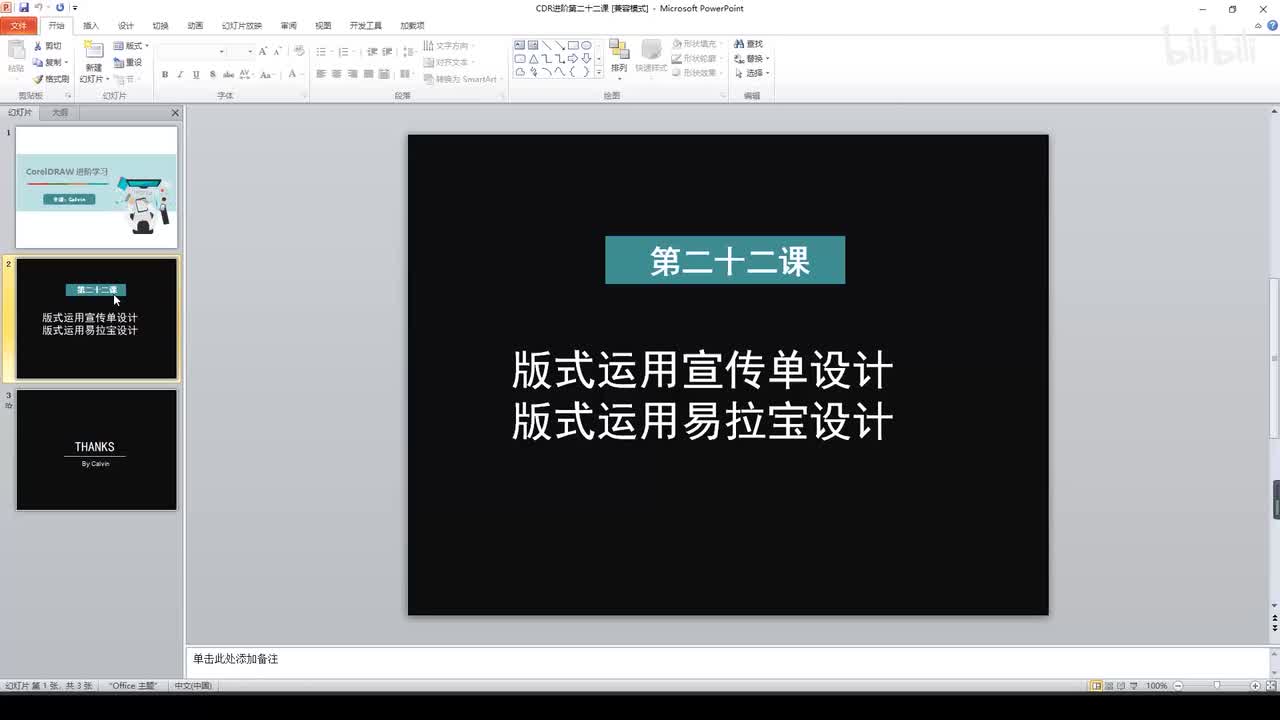Cut selection with the scissors 剪切 button
Viewport: 1280px width, 720px height.
coord(47,46)
